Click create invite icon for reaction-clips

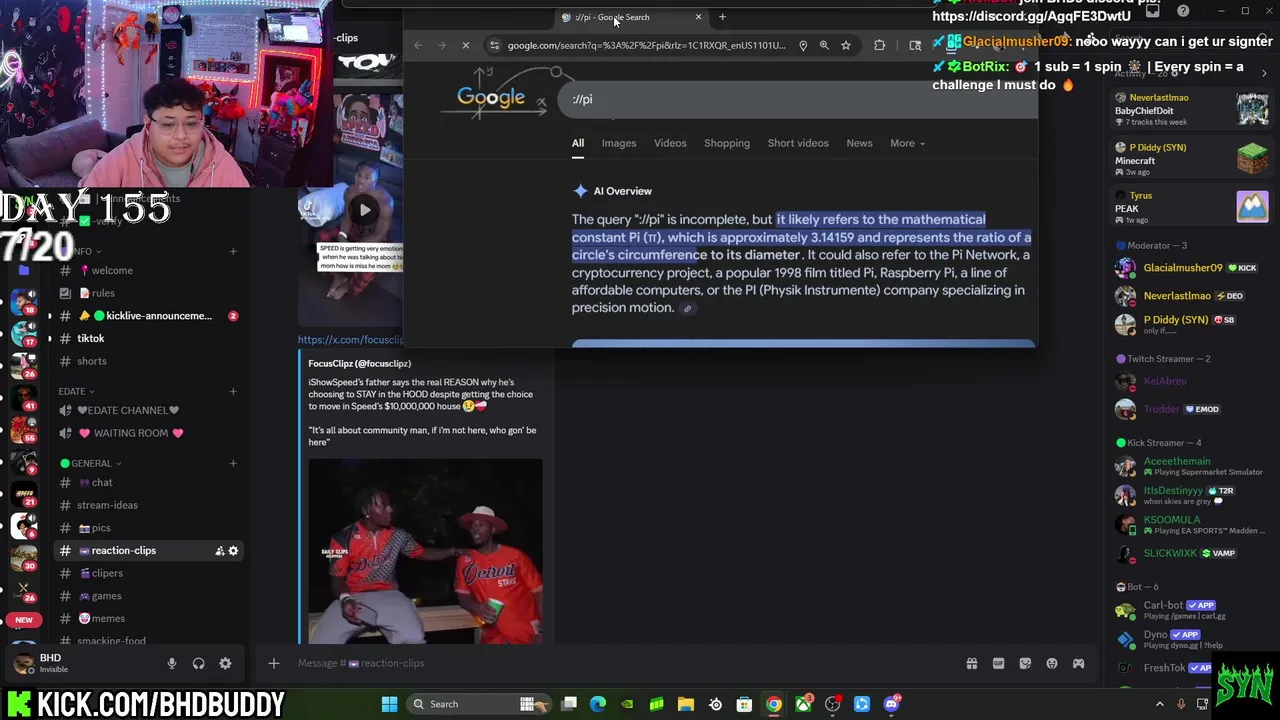pos(220,551)
